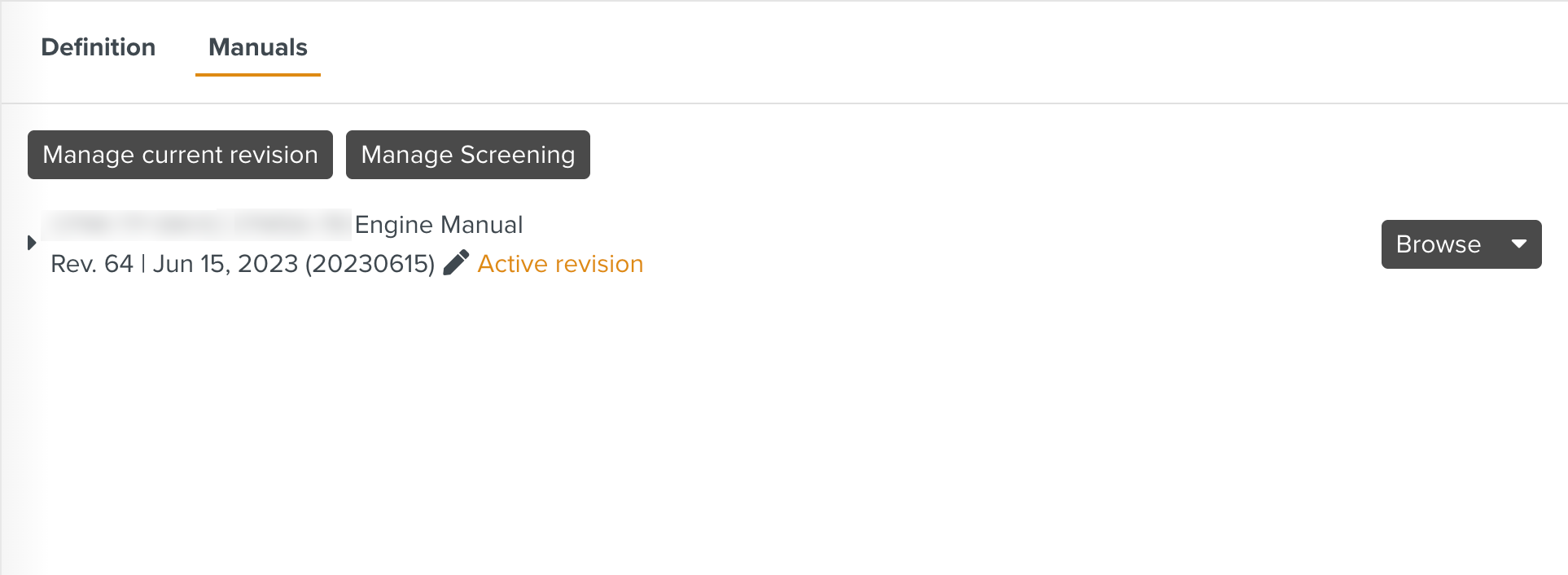Click the empty area below the manual entry
The image size is (1568, 575).
[733, 424]
